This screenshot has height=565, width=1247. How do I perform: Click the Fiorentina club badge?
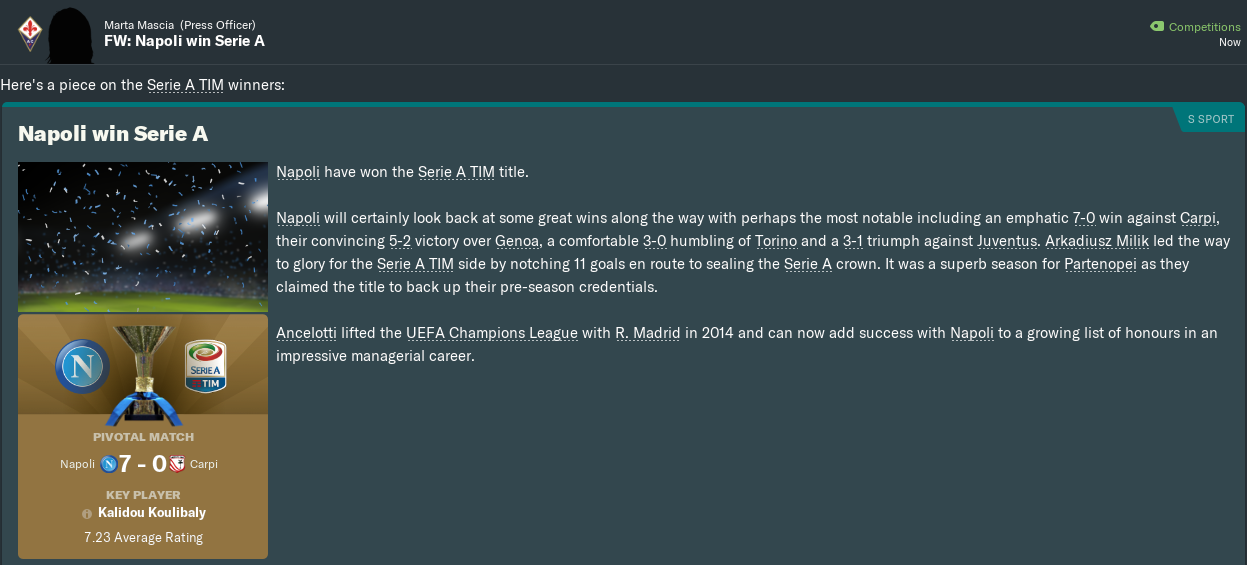click(x=30, y=33)
